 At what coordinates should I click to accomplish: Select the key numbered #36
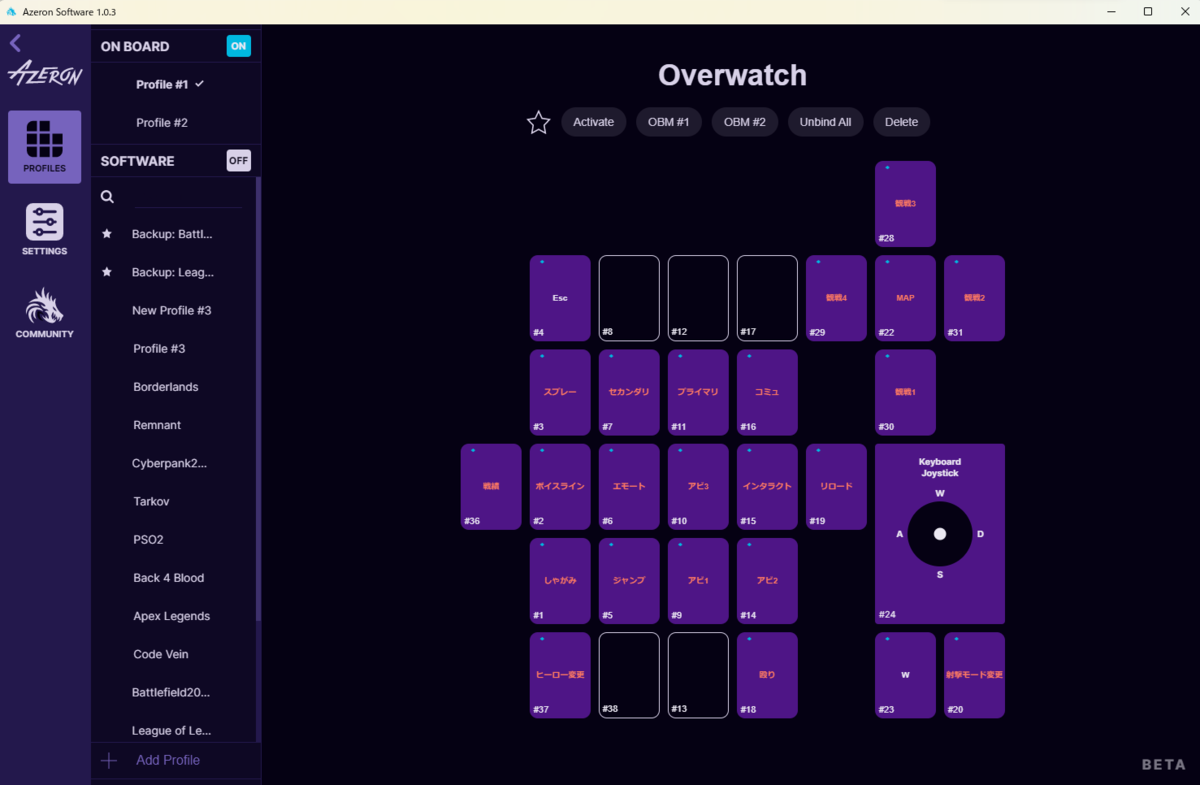[x=491, y=487]
